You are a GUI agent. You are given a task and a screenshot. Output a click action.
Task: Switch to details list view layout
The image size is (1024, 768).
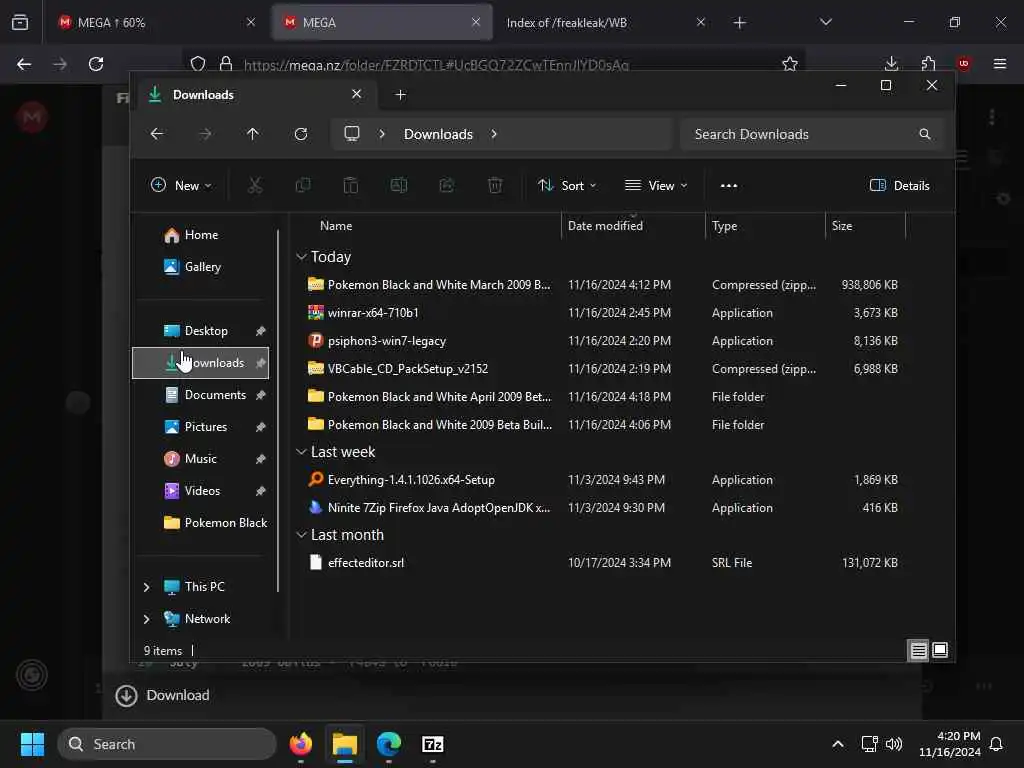(918, 650)
